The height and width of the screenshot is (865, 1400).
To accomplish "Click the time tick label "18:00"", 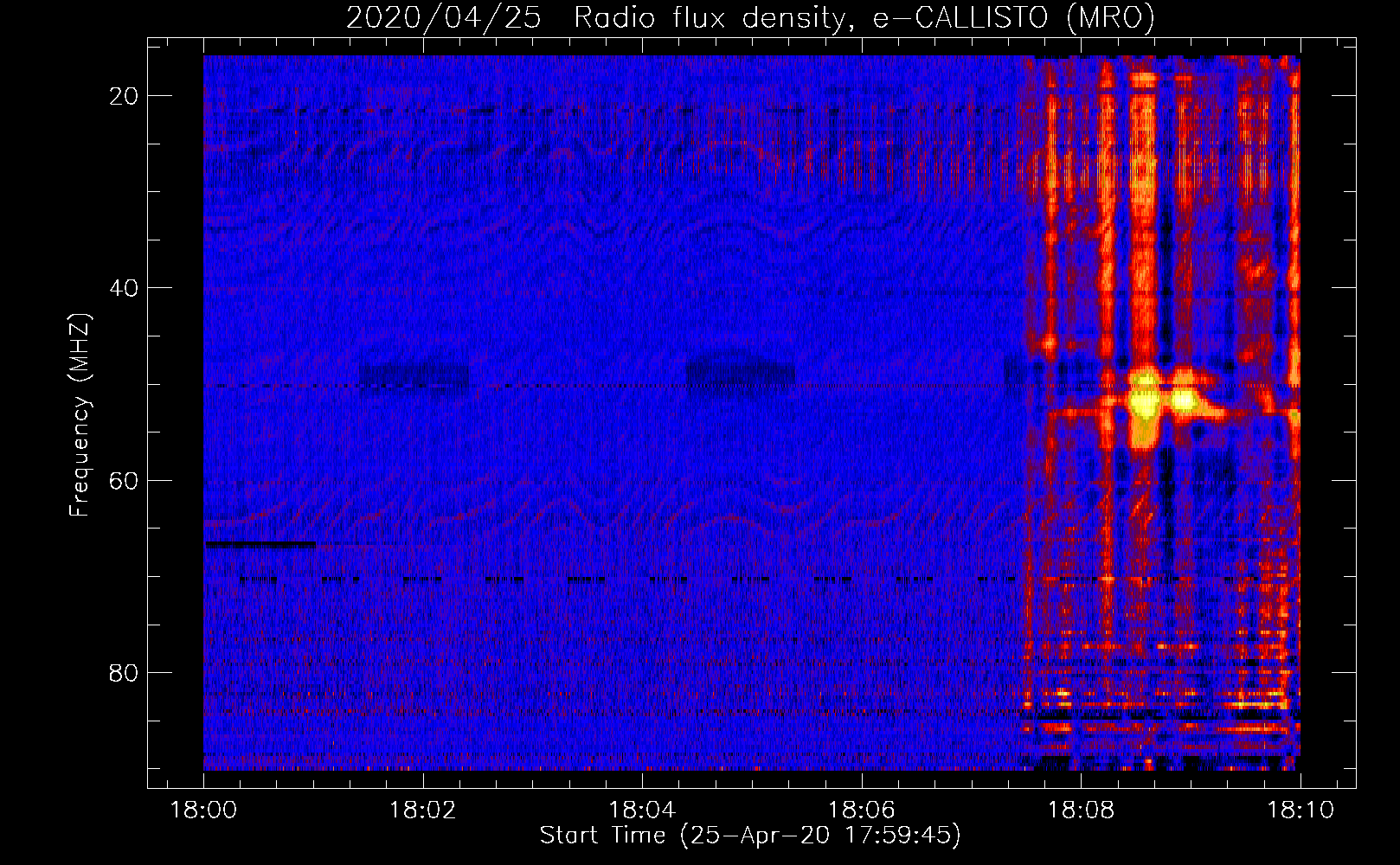I will pyautogui.click(x=203, y=811).
